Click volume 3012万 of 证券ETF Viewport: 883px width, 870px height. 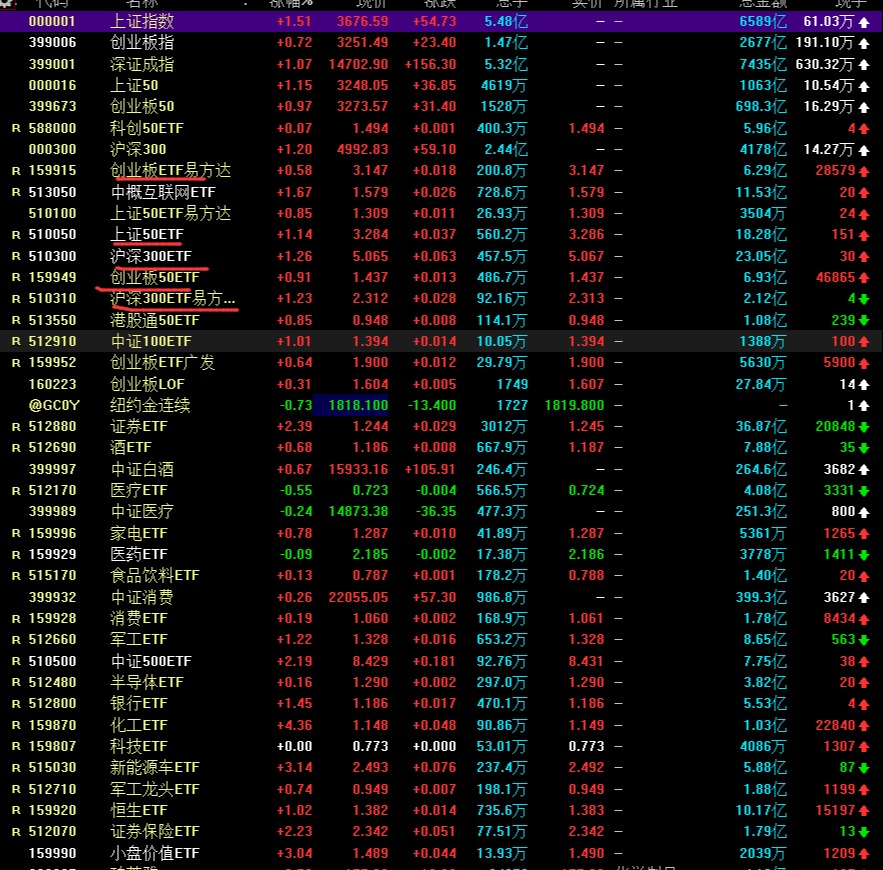coord(503,427)
